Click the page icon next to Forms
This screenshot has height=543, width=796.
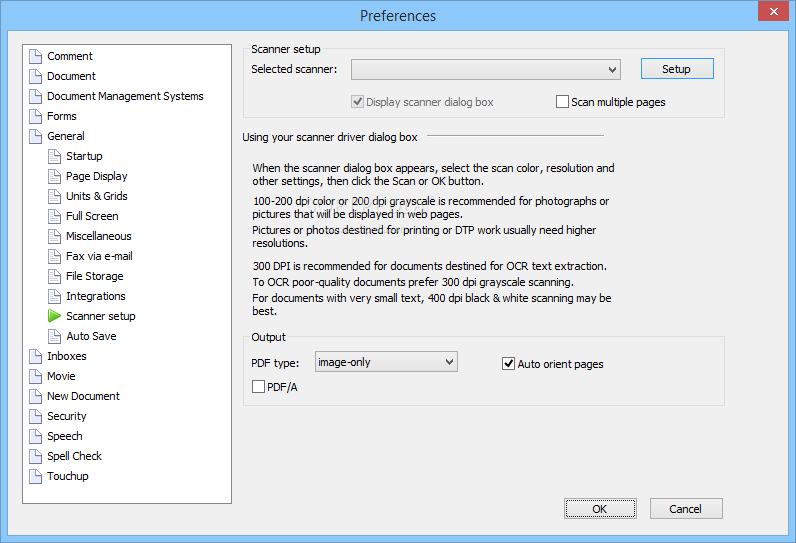point(36,116)
